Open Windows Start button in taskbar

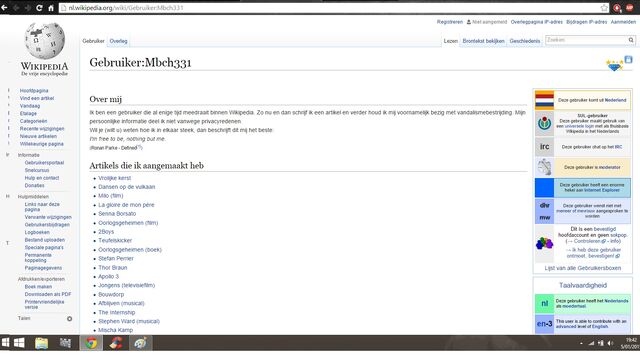pos(19,343)
